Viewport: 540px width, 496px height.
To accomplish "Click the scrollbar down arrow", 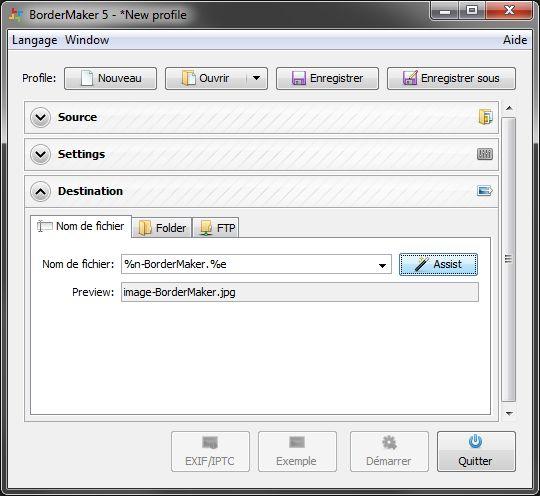I will [509, 413].
